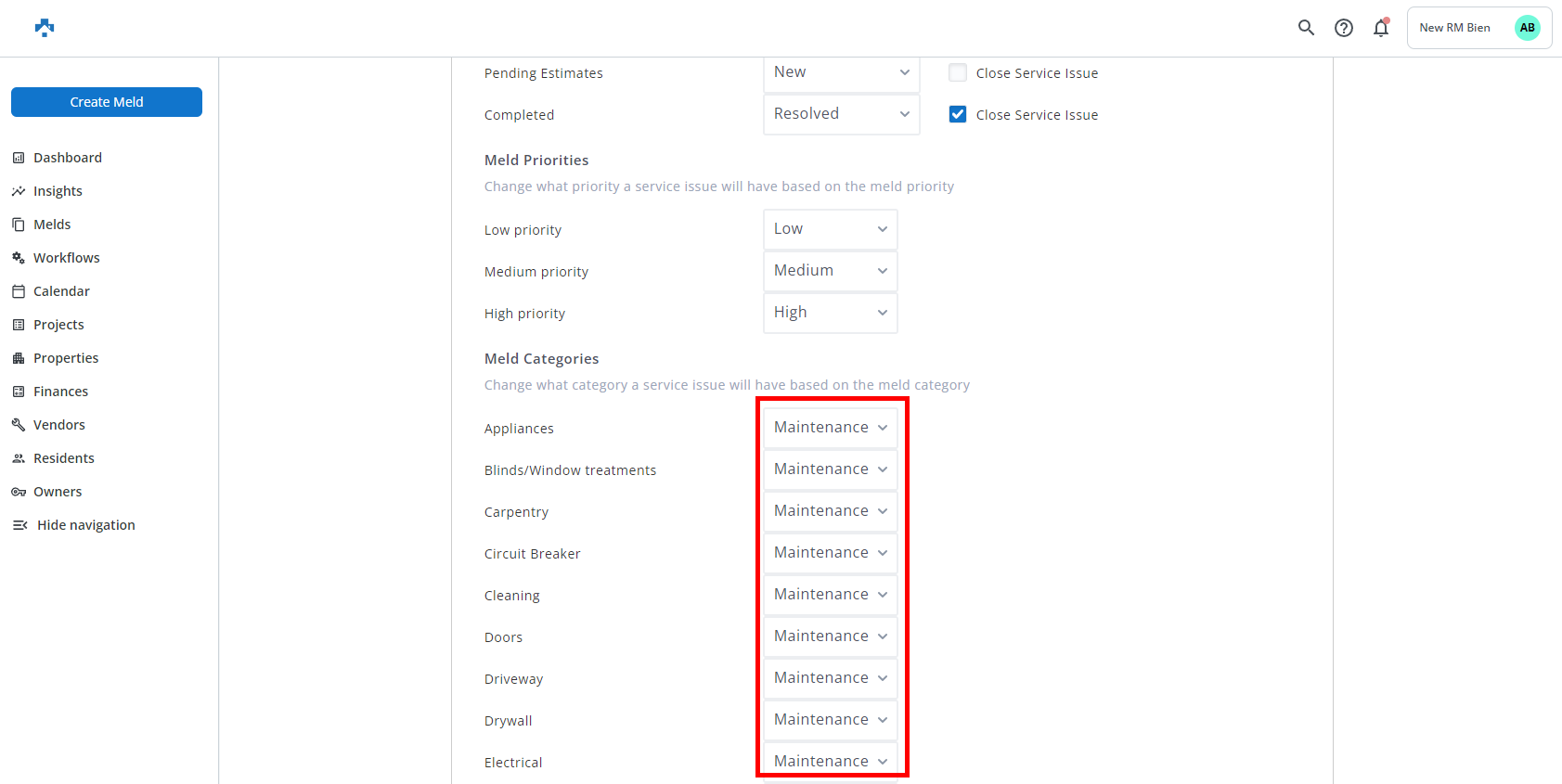The width and height of the screenshot is (1562, 784).
Task: Open the Pending Estimates New dropdown
Action: [x=841, y=72]
